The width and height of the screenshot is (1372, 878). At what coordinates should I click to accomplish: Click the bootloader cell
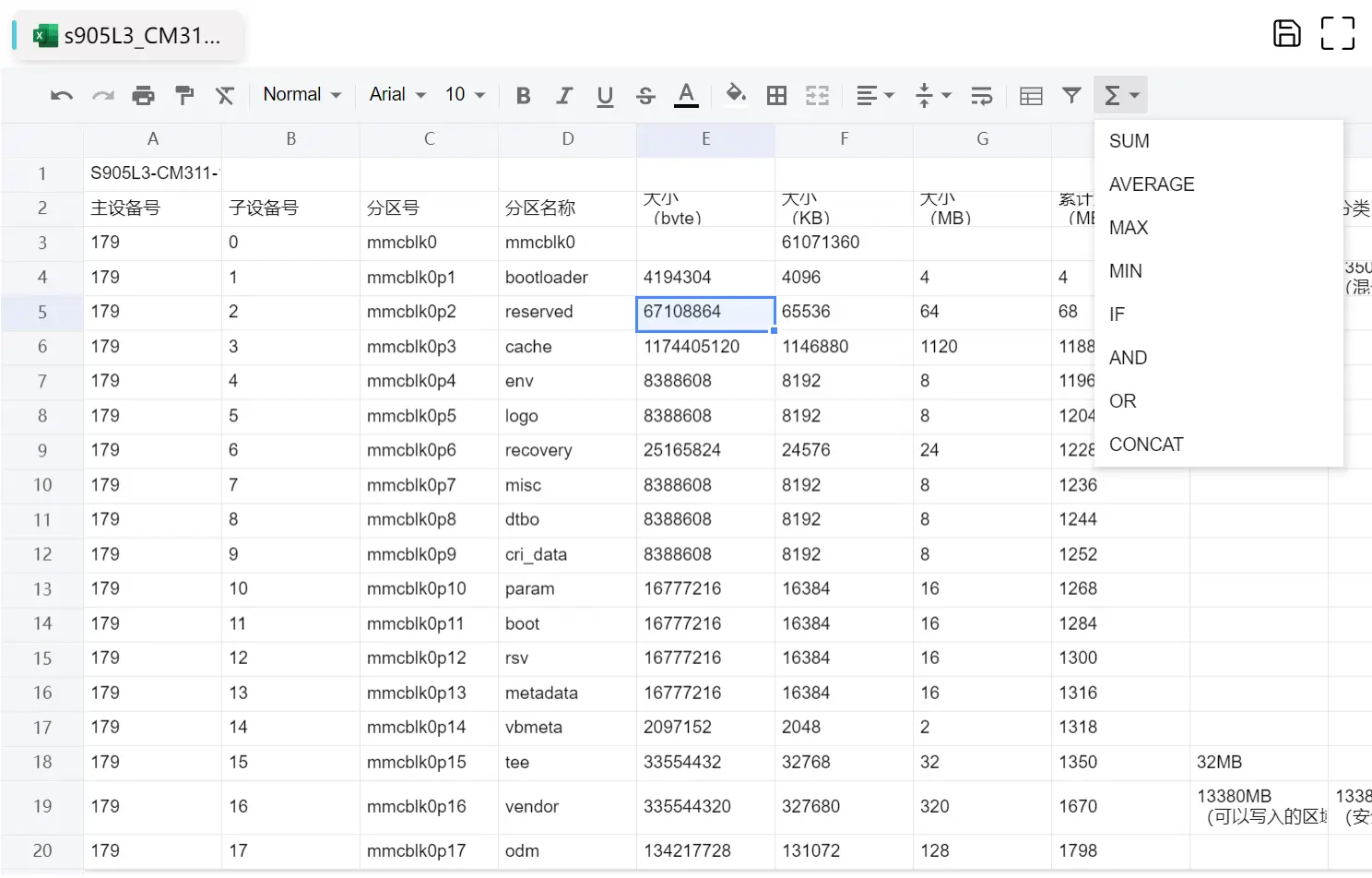click(568, 278)
